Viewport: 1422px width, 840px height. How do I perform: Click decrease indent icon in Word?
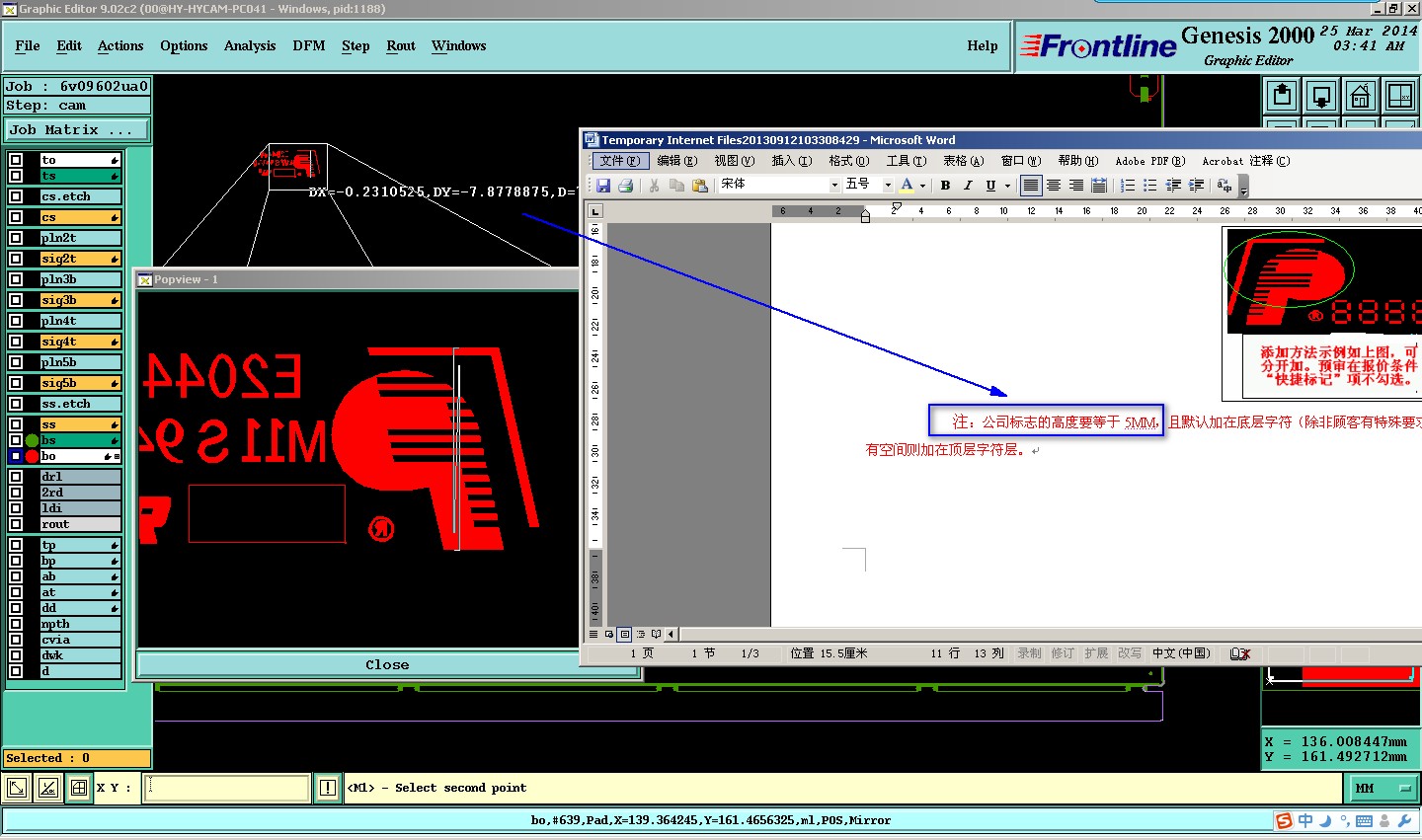(x=1173, y=185)
